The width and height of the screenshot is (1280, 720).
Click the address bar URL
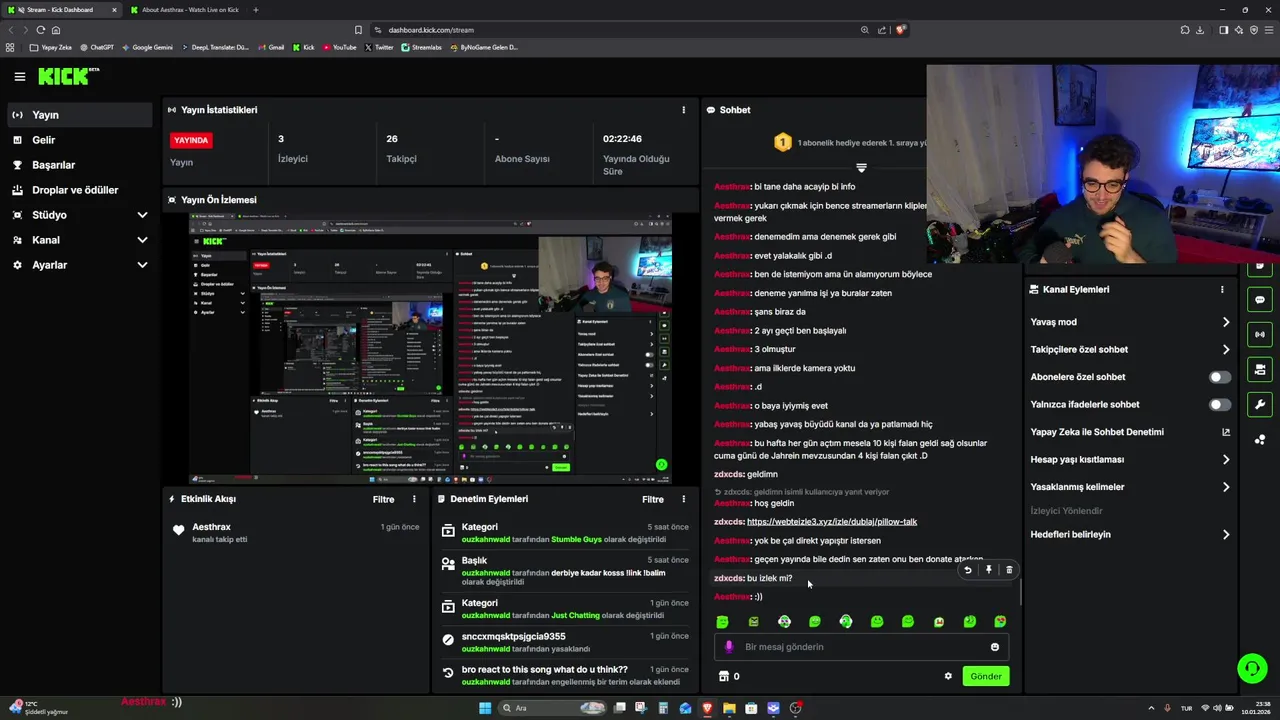431,30
